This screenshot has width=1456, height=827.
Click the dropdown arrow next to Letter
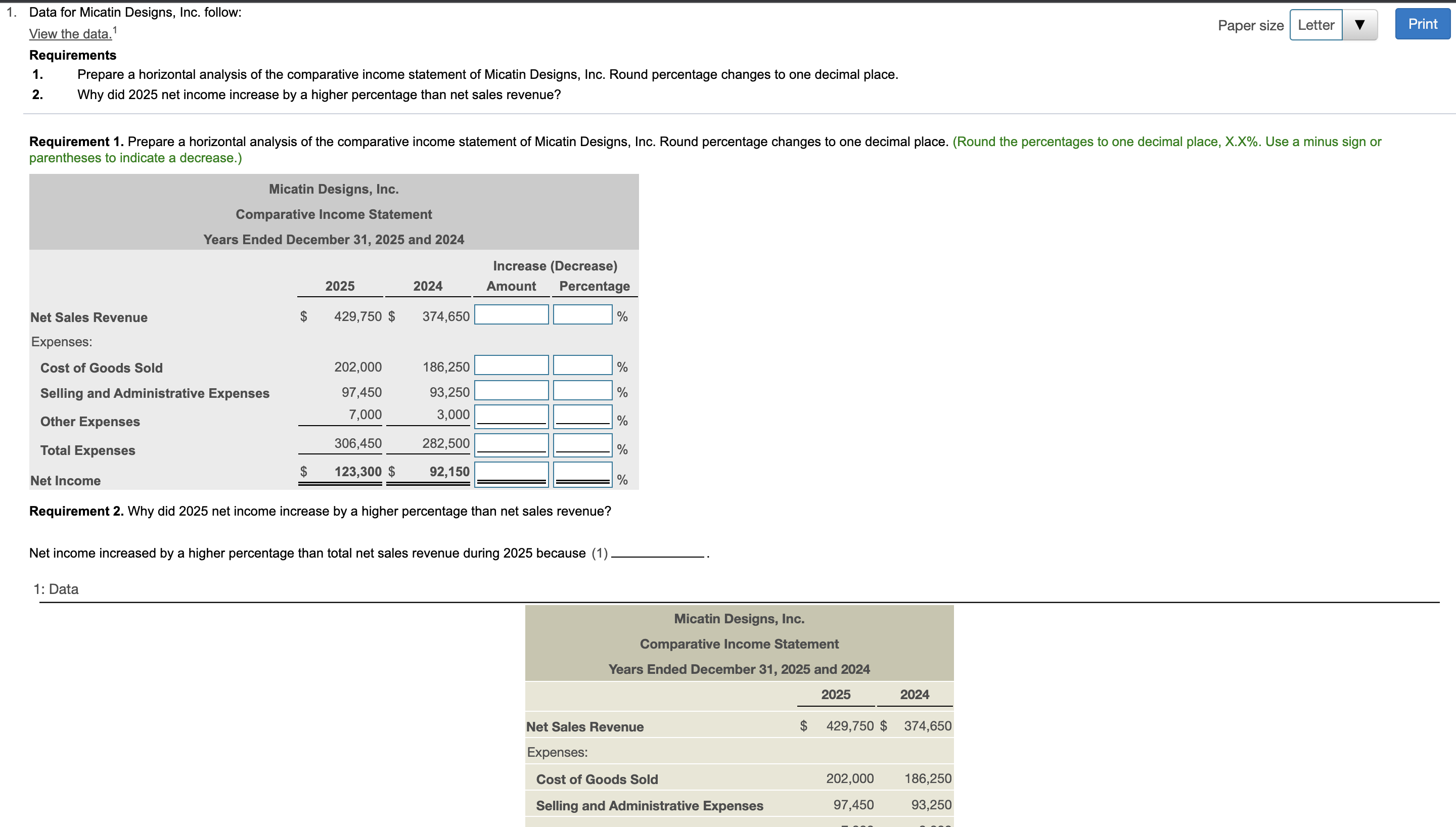click(1360, 24)
